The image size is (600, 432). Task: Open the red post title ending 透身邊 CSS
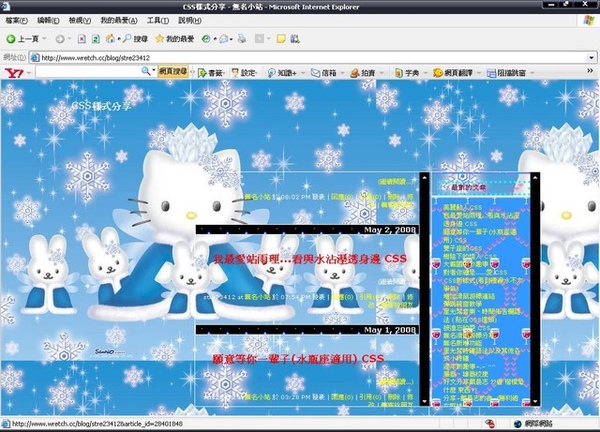tap(310, 259)
